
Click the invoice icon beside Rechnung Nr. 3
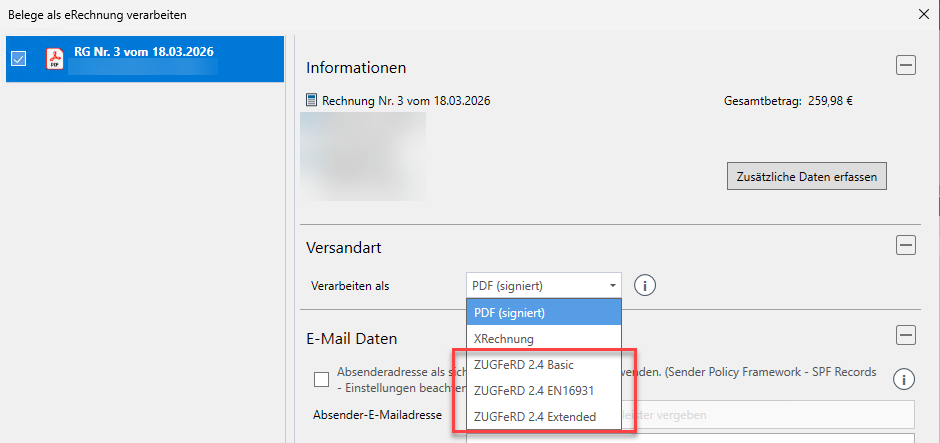click(x=312, y=101)
